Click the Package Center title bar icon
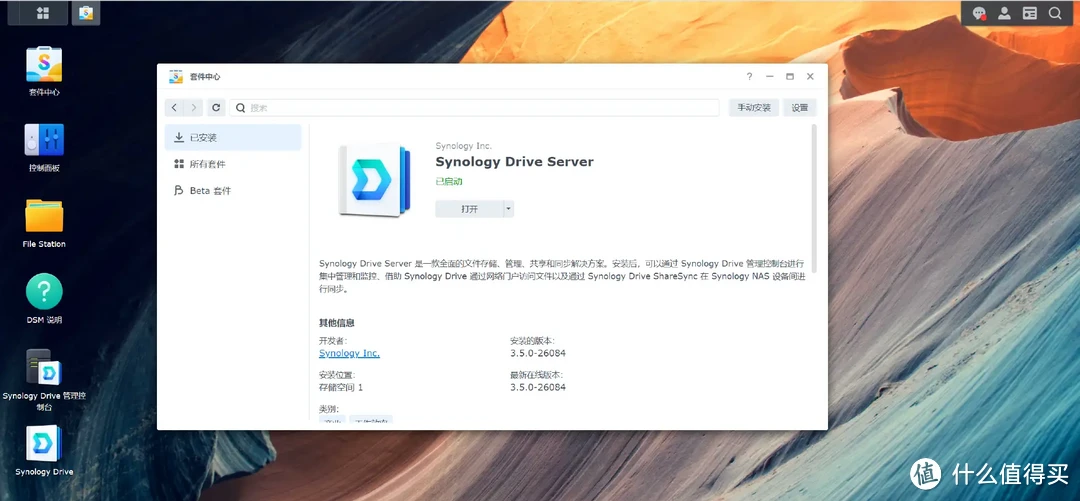The image size is (1080, 501). [176, 76]
